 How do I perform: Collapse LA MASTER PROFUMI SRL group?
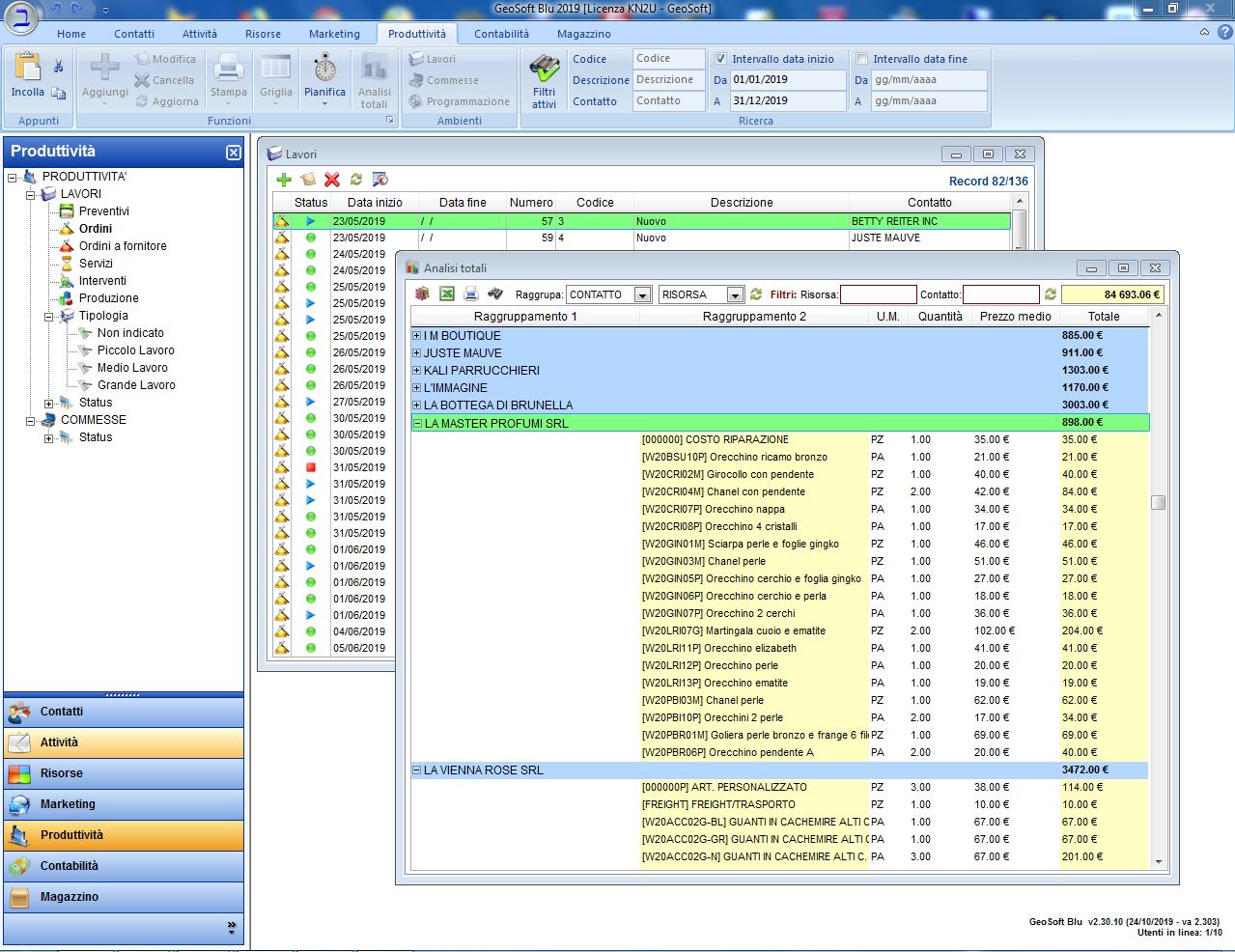tap(417, 423)
